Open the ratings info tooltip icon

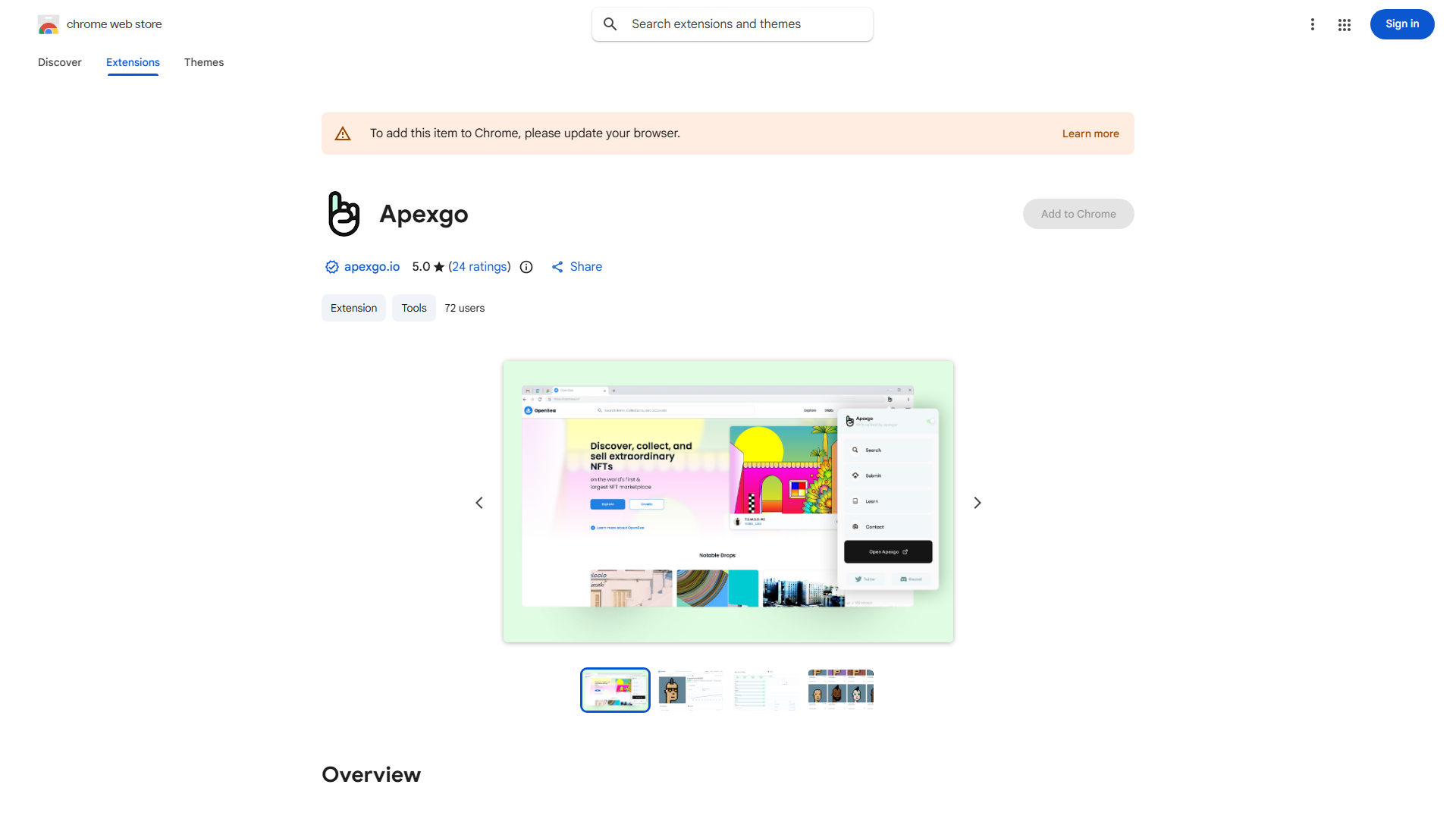pos(526,267)
